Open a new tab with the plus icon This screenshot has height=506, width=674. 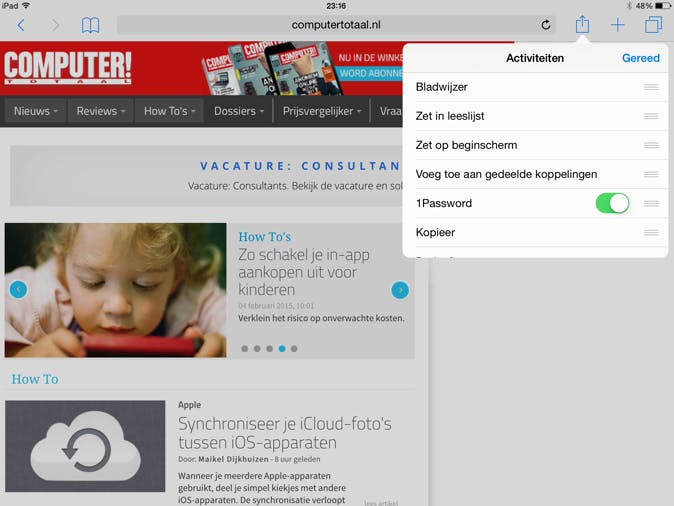tap(618, 25)
